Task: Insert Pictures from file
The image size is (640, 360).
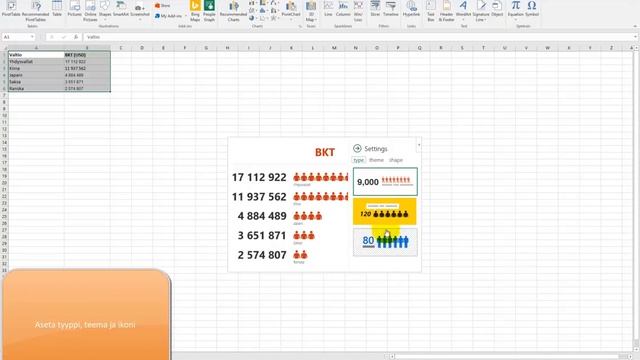Action: [74, 9]
